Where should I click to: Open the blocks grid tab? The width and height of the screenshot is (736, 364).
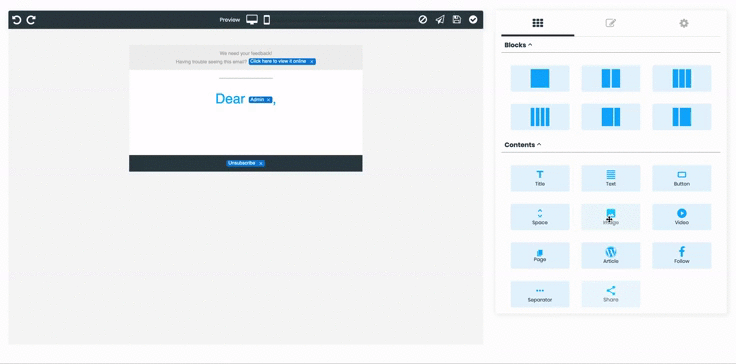pos(537,23)
